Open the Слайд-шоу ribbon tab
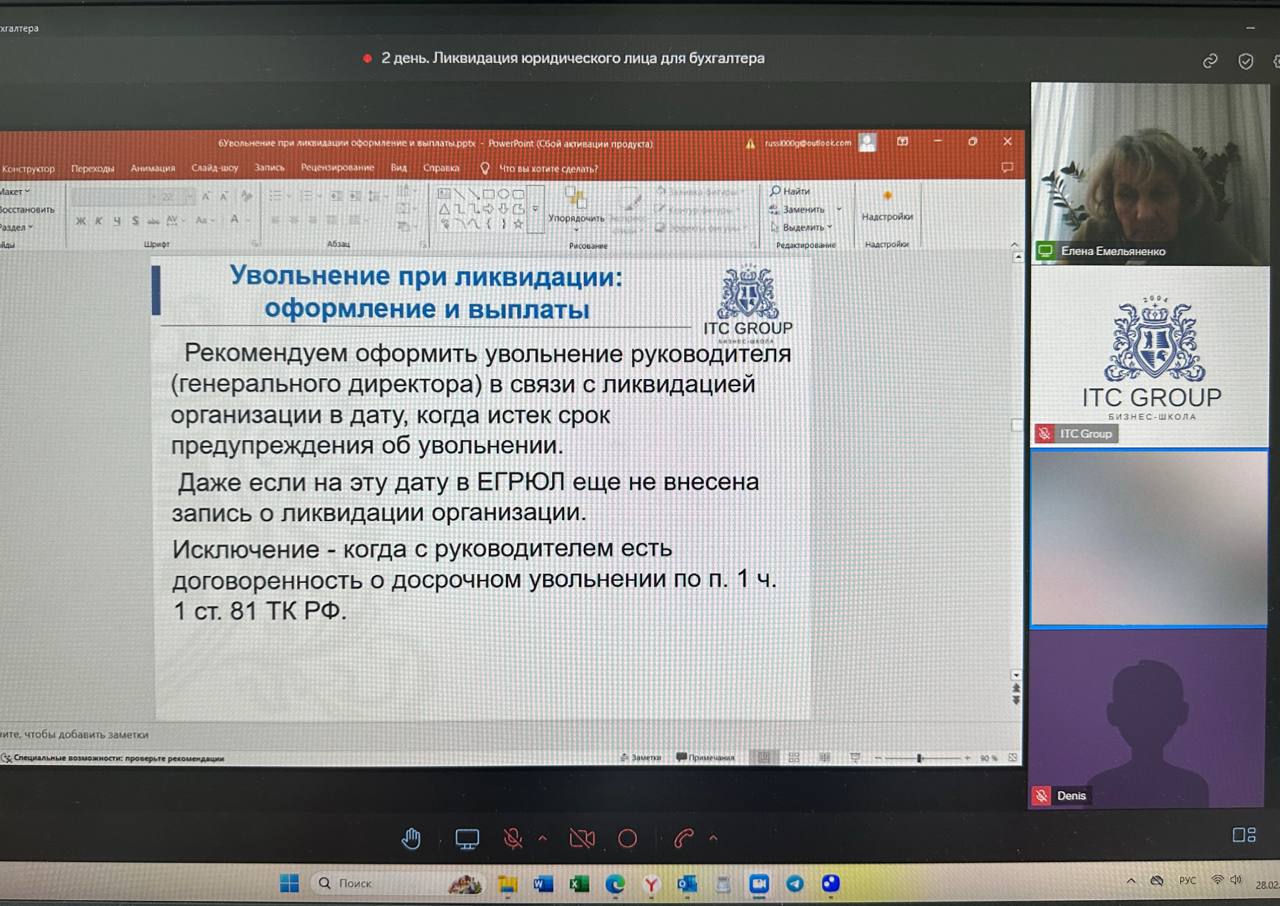 [215, 168]
